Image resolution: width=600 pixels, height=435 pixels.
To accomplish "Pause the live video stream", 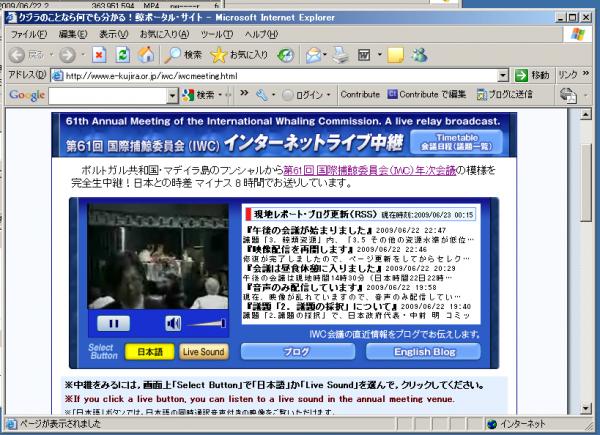I will [114, 324].
